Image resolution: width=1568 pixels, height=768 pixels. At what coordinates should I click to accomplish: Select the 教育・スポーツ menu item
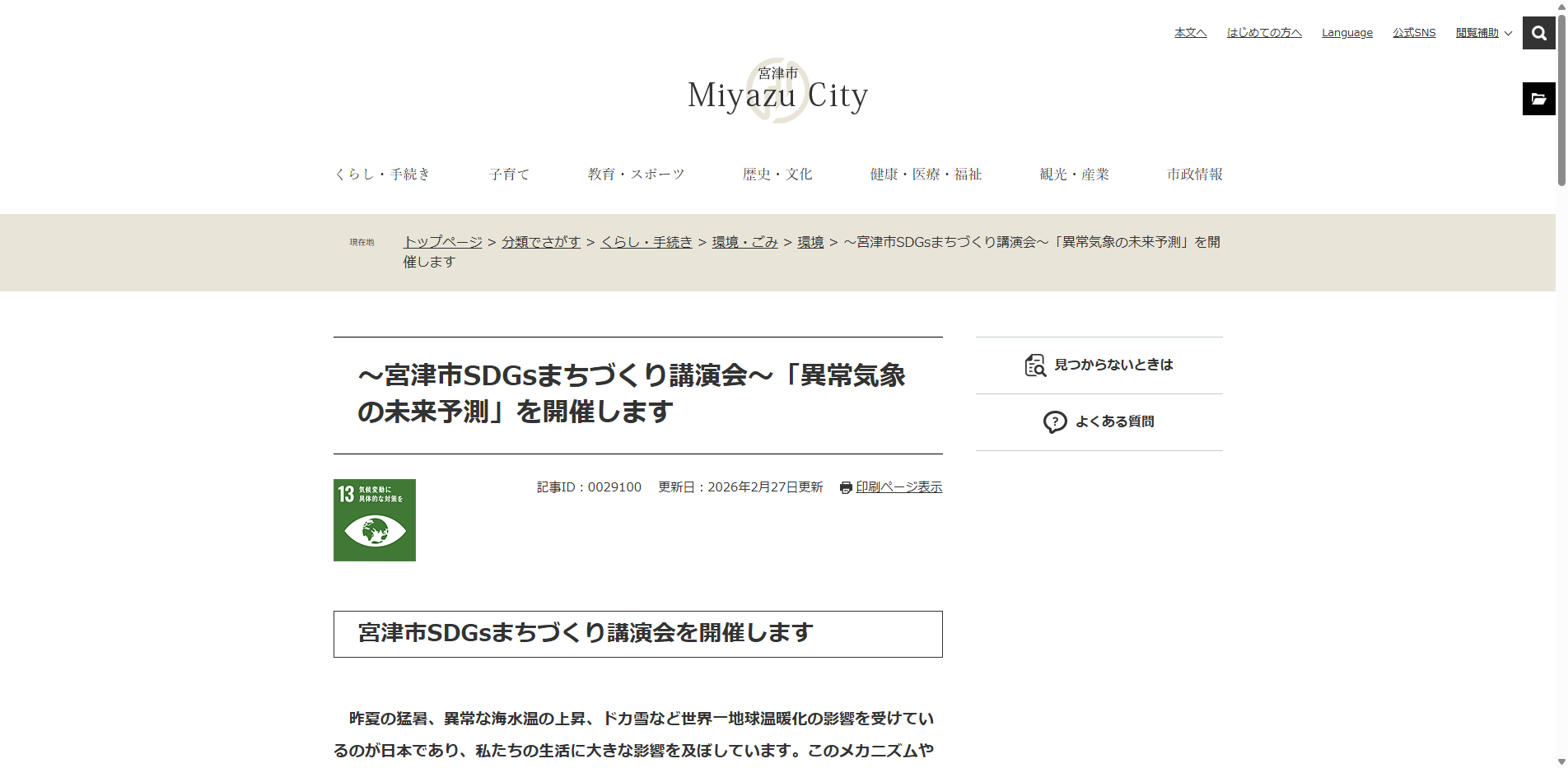point(636,175)
